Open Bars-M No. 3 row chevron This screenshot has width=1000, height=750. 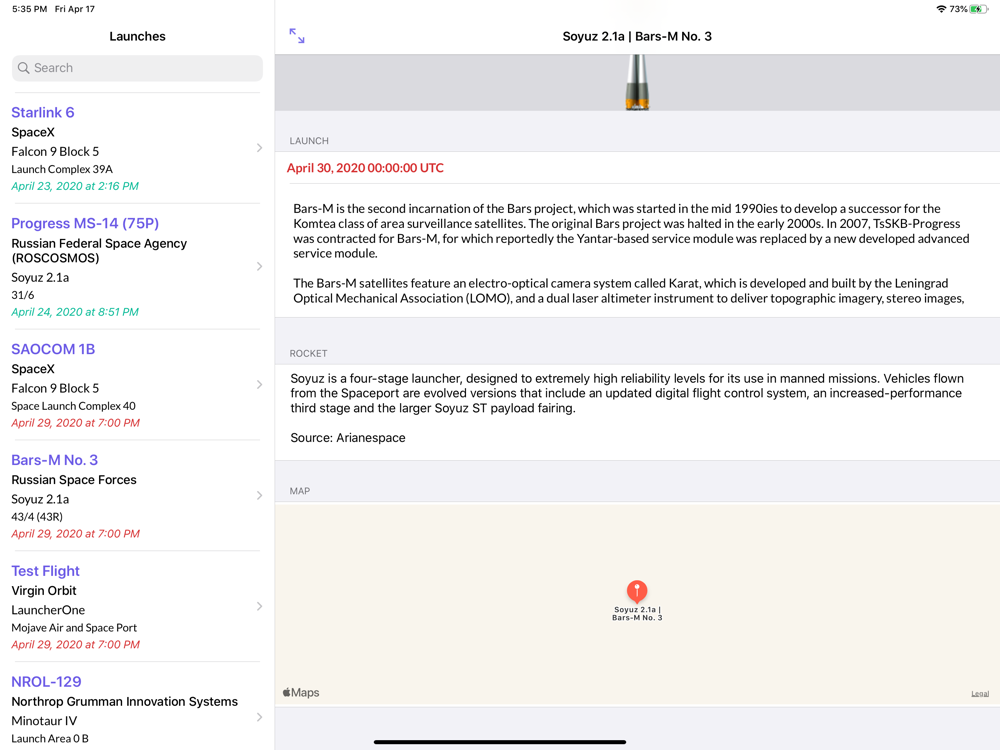tap(259, 496)
